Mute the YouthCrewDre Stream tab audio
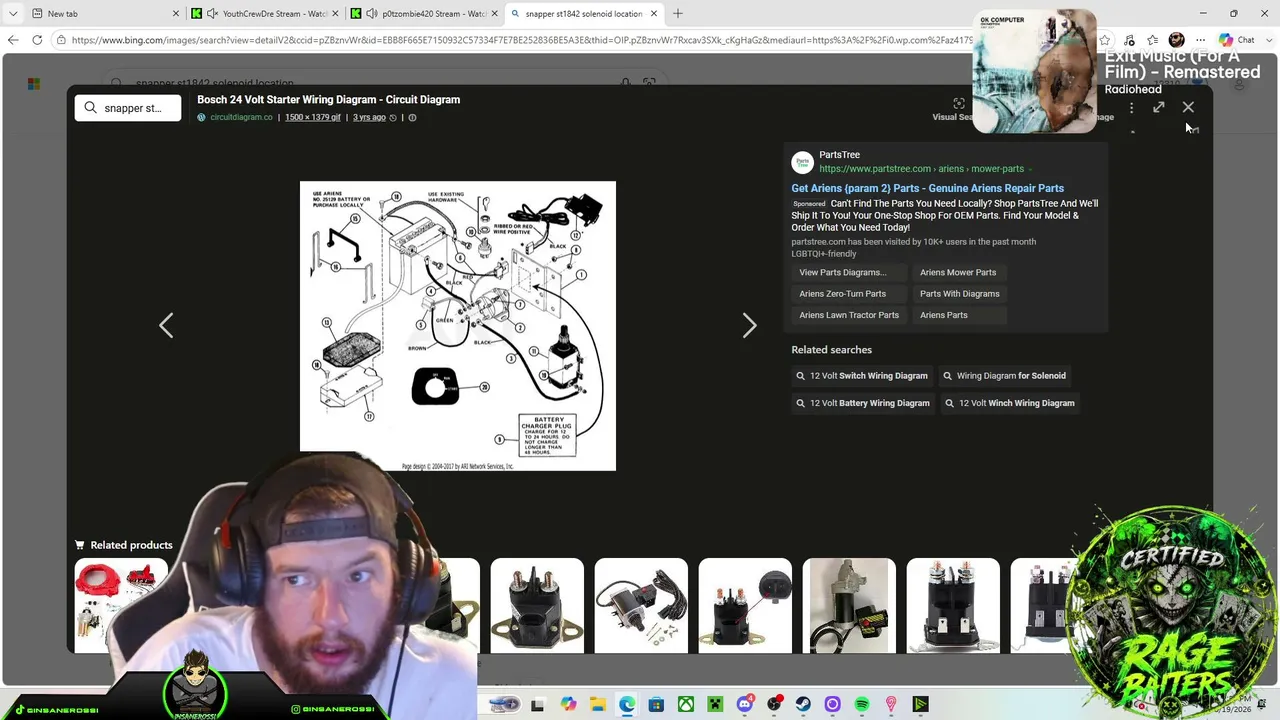1280x720 pixels. click(x=212, y=13)
